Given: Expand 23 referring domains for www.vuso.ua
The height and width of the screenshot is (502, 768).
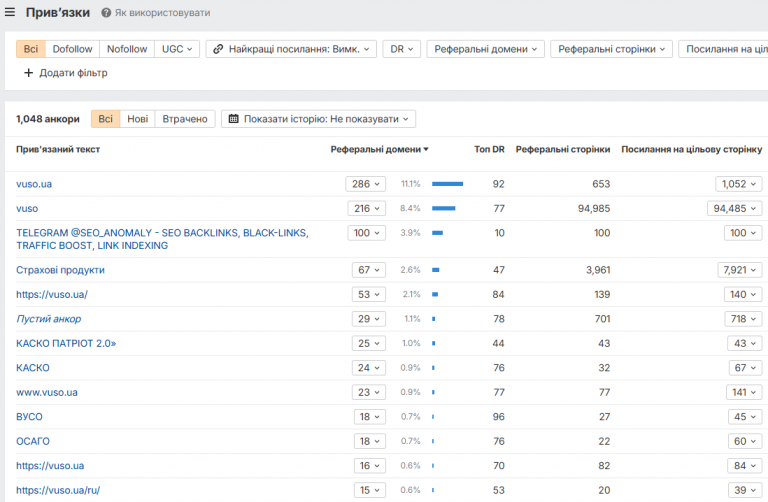Looking at the screenshot, I should 368,392.
